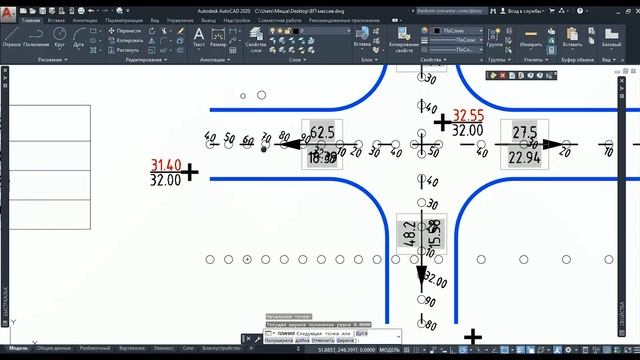The width and height of the screenshot is (640, 360).
Task: Toggle object snap in status bar
Action: click(505, 350)
